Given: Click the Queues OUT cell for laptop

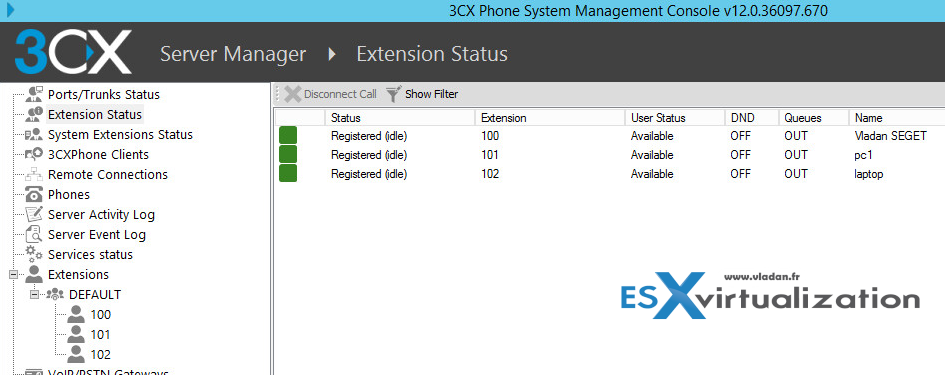Looking at the screenshot, I should pos(796,174).
